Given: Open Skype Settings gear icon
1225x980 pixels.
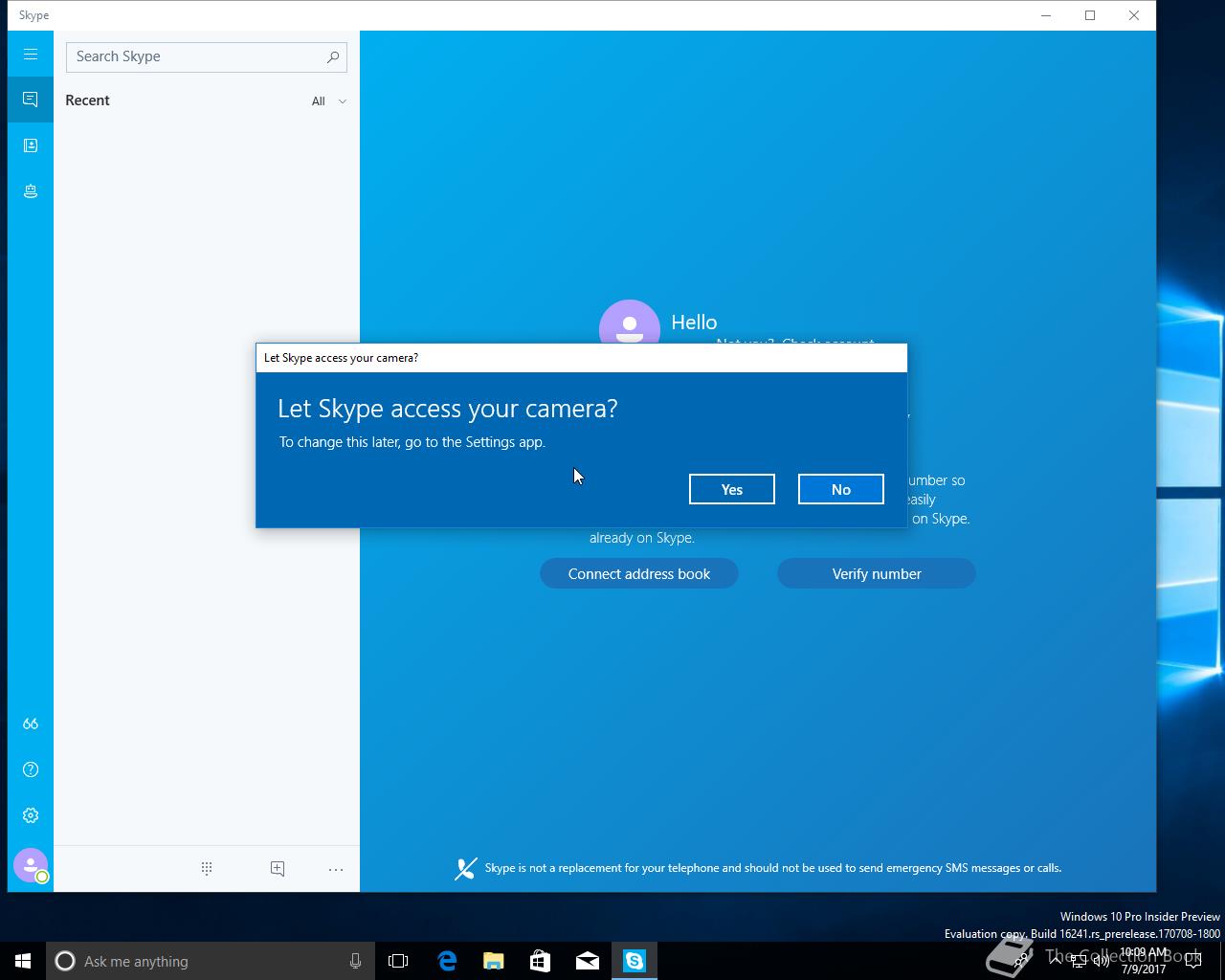Looking at the screenshot, I should (31, 815).
